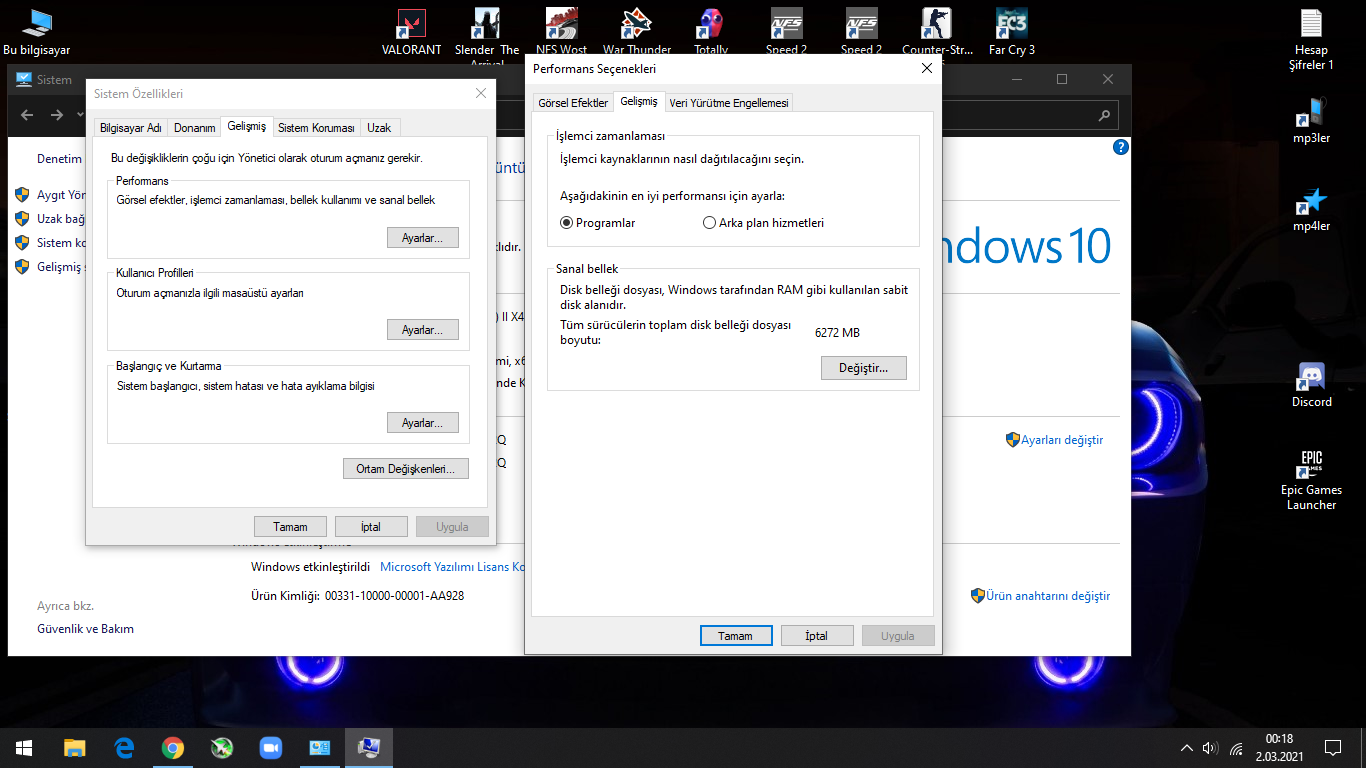1366x768 pixels.
Task: Switch to Veri Yürütme Engellemesi tab
Action: pos(729,103)
